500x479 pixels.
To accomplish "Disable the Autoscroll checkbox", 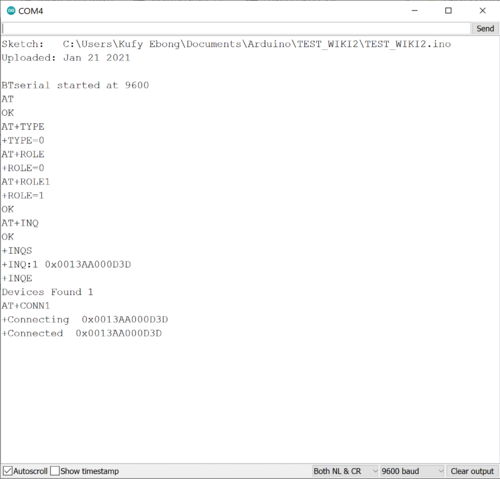I will click(7, 471).
